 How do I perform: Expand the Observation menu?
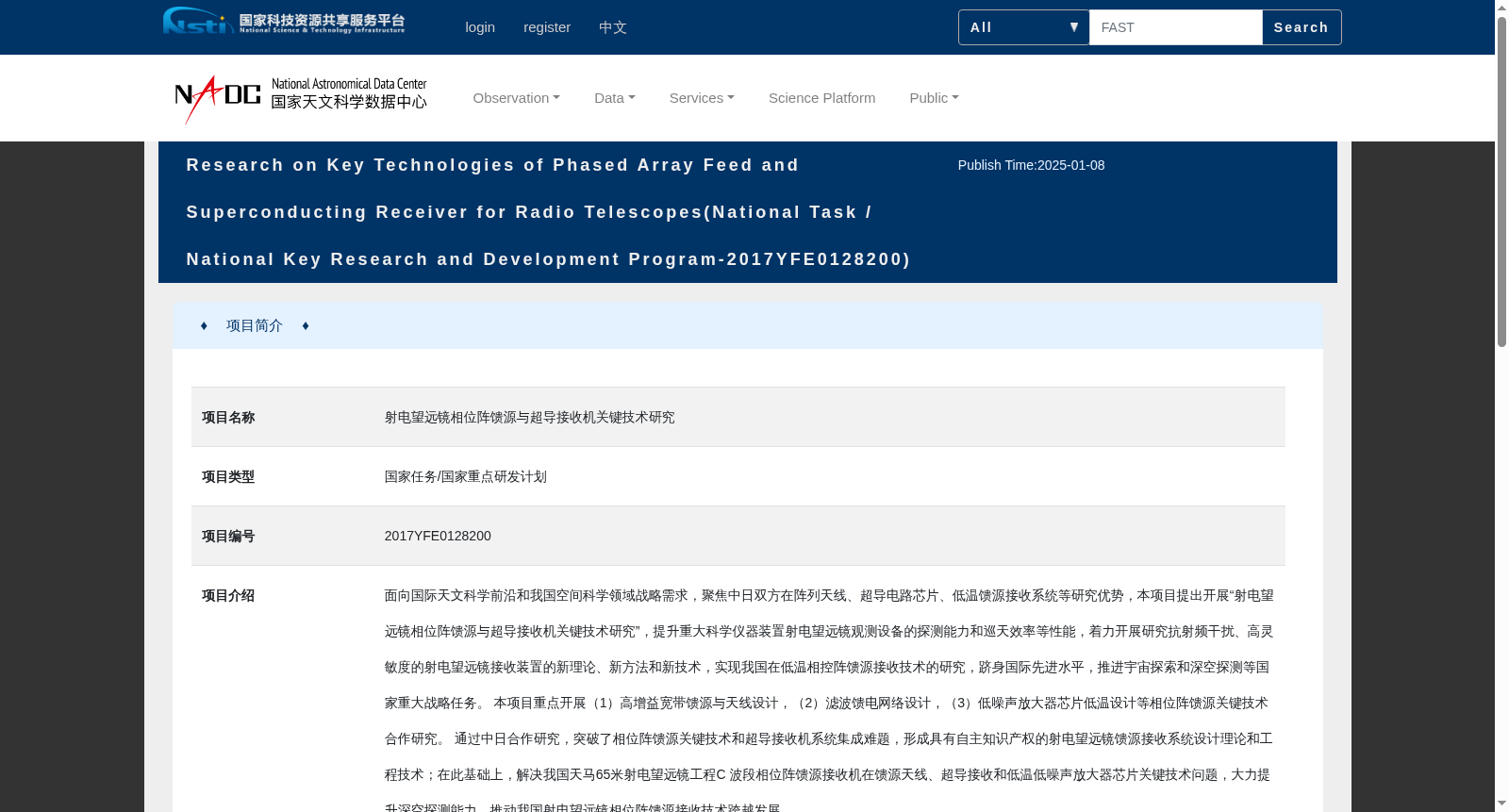click(x=517, y=98)
